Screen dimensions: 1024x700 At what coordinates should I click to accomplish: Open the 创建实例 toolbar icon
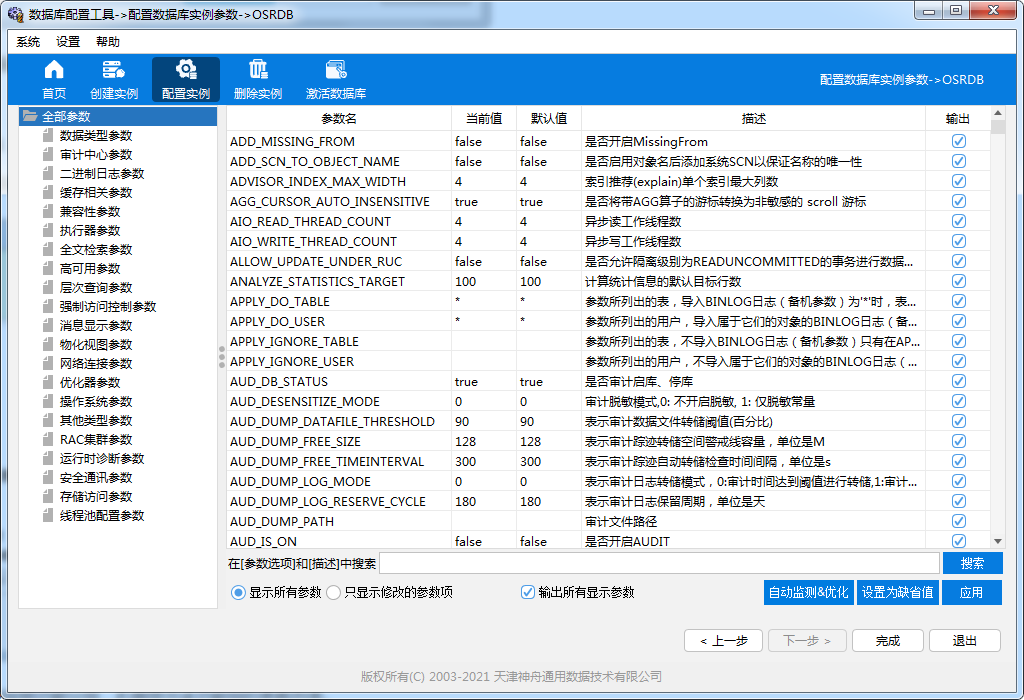point(113,70)
